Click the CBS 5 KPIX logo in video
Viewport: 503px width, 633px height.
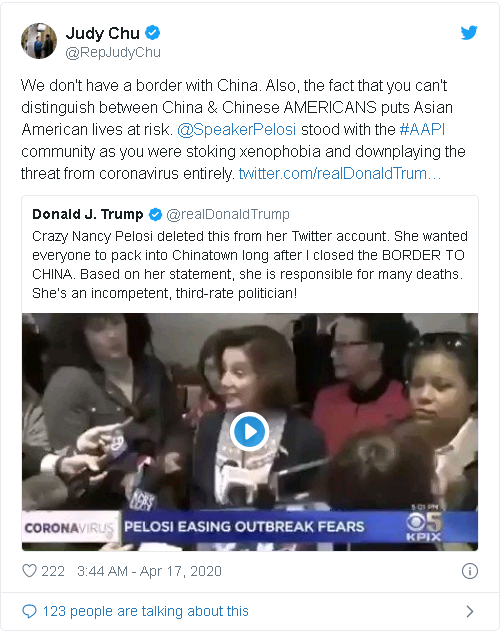[423, 528]
